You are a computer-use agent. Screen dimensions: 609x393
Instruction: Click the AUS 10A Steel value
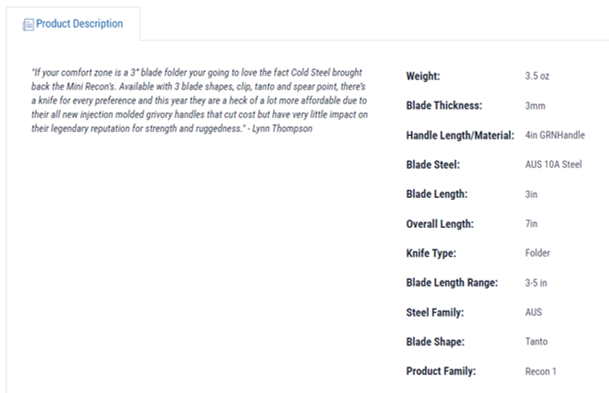553,165
